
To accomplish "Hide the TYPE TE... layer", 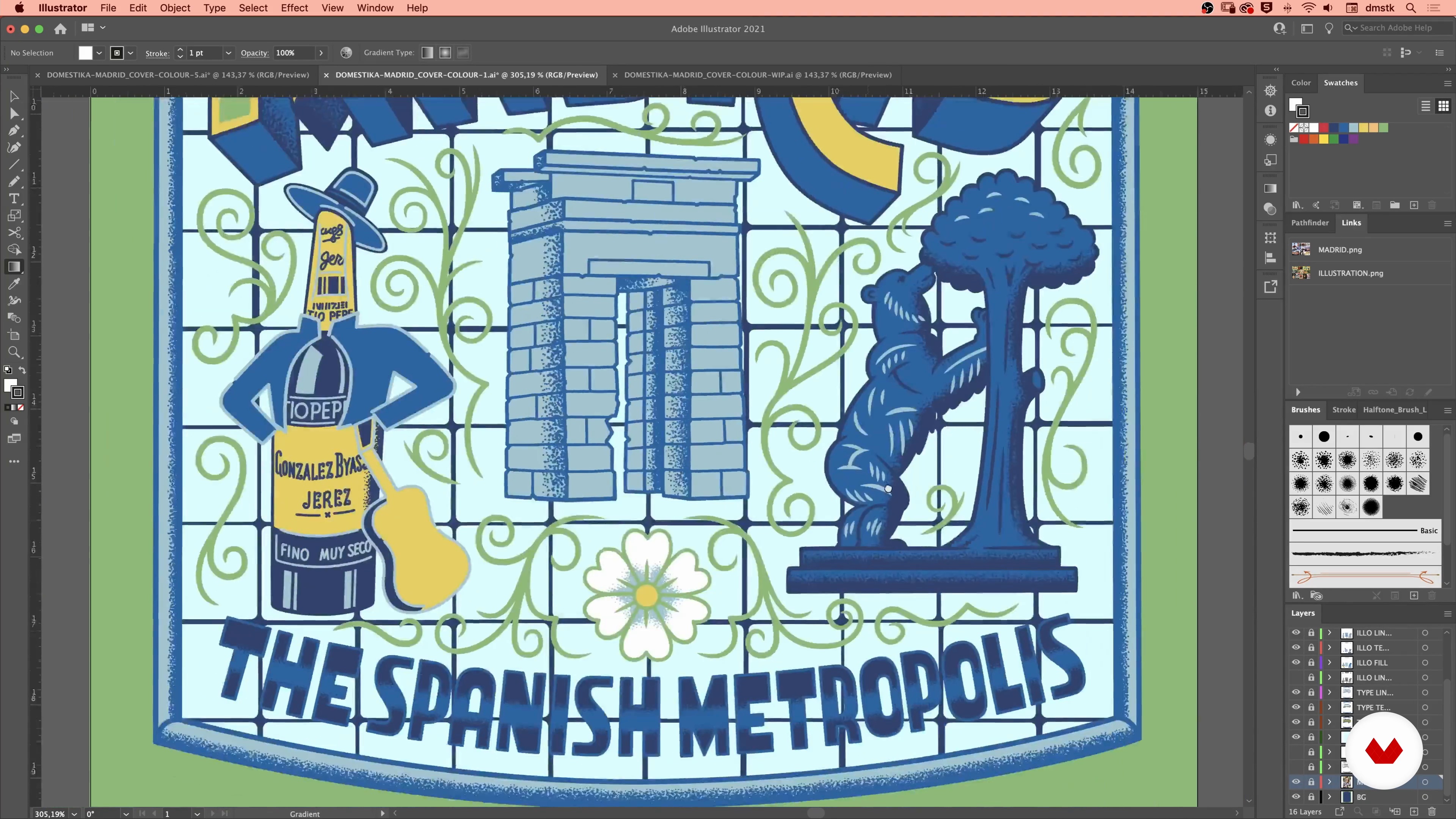I will click(1296, 707).
